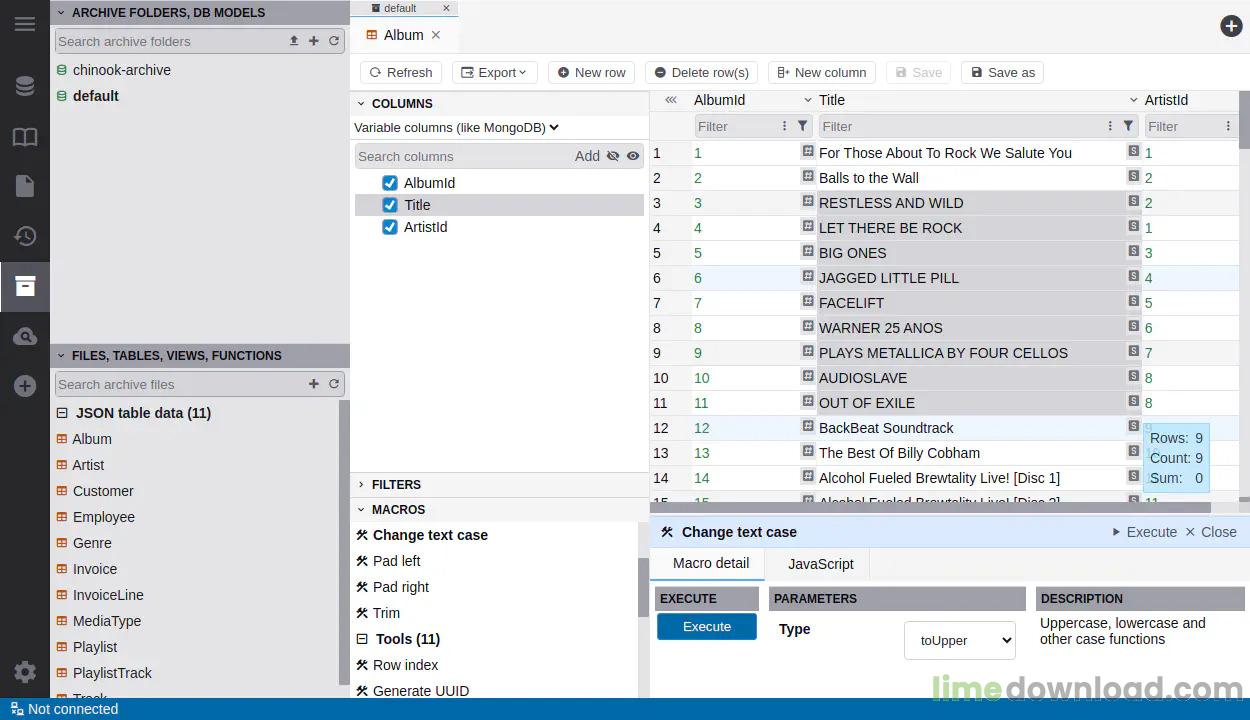The image size is (1250, 720).
Task: Click funnel icon of Title filter
Action: (1128, 126)
